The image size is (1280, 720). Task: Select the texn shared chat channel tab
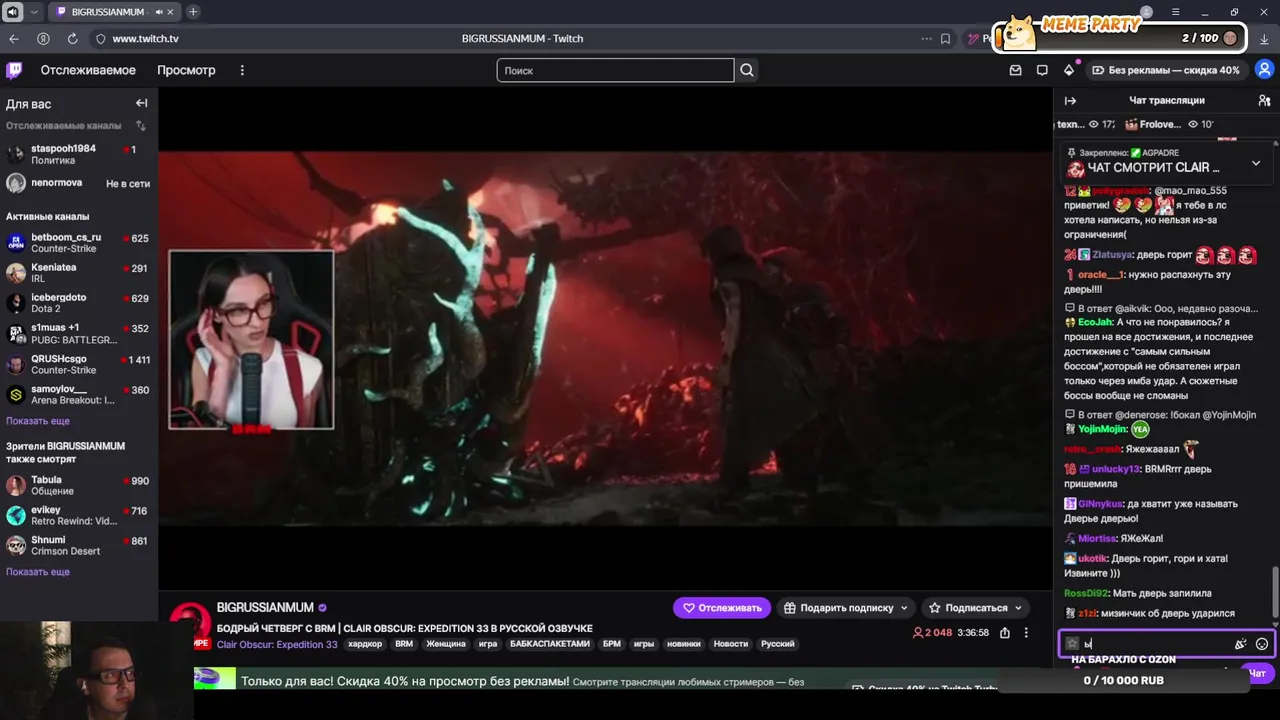click(x=1085, y=125)
